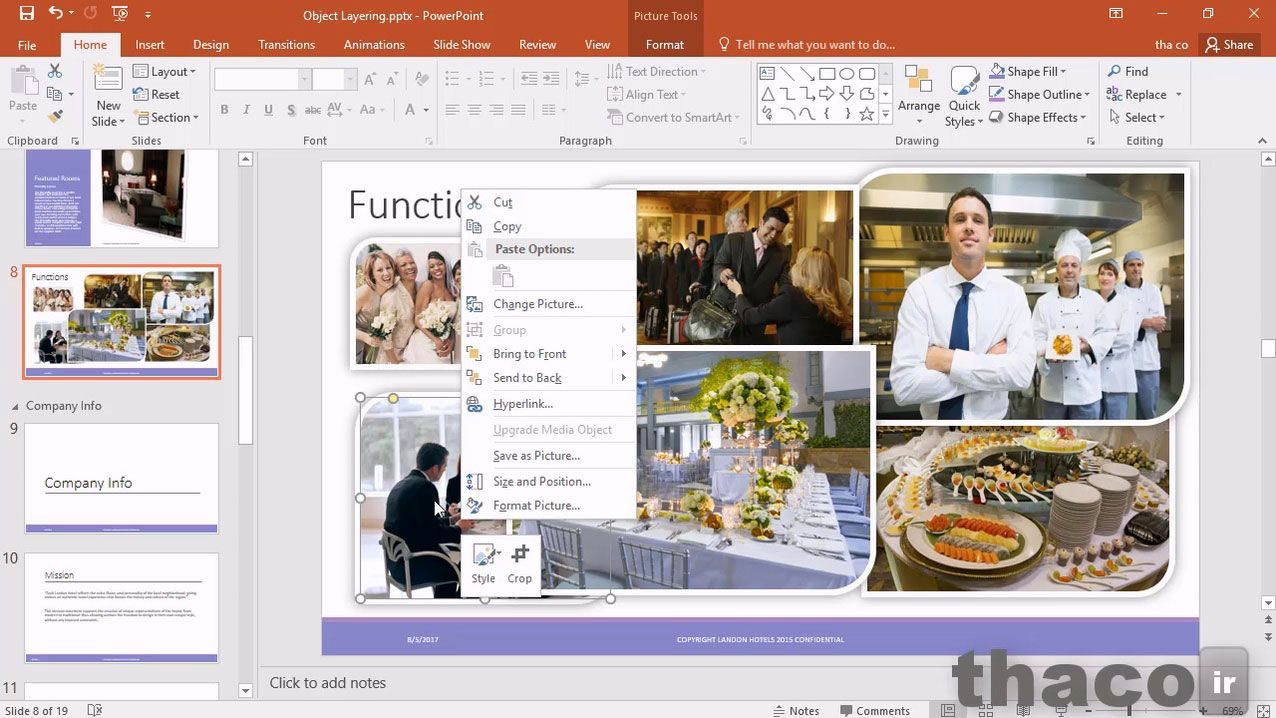Expand the font size combo box
The height and width of the screenshot is (718, 1276).
coord(350,80)
